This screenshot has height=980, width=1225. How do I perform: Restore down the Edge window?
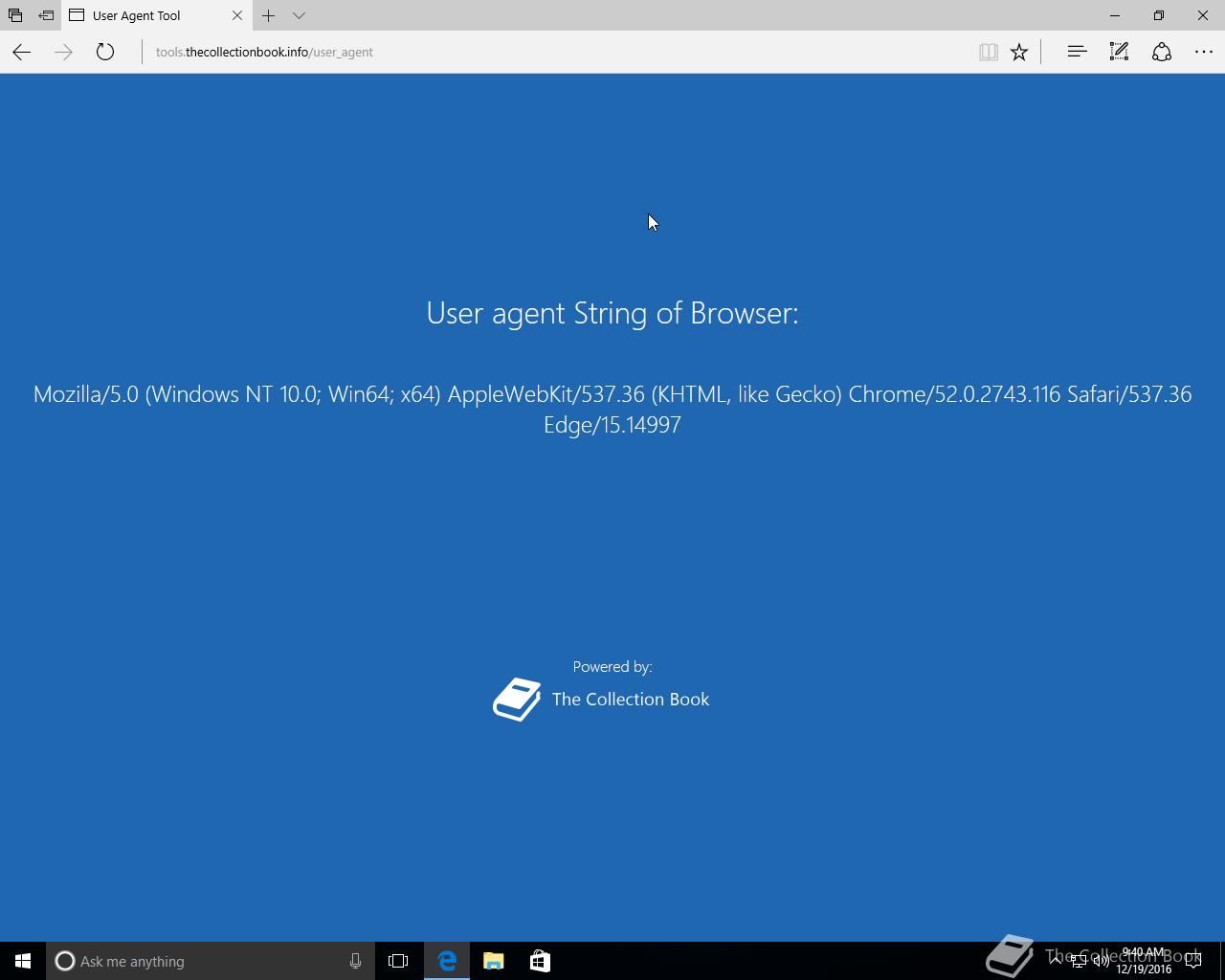tap(1159, 15)
